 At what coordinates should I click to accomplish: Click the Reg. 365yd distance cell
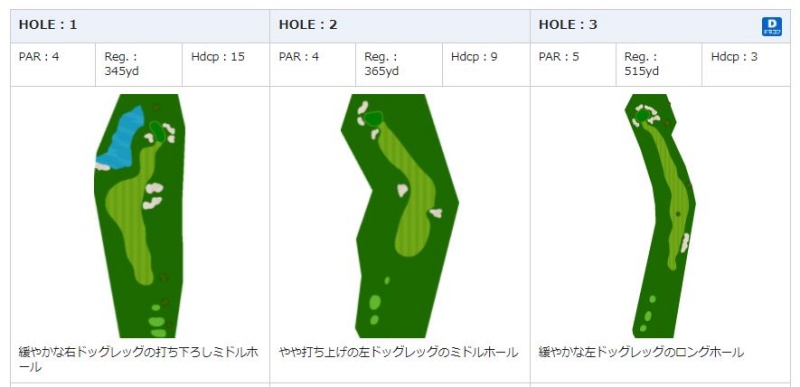(399, 64)
